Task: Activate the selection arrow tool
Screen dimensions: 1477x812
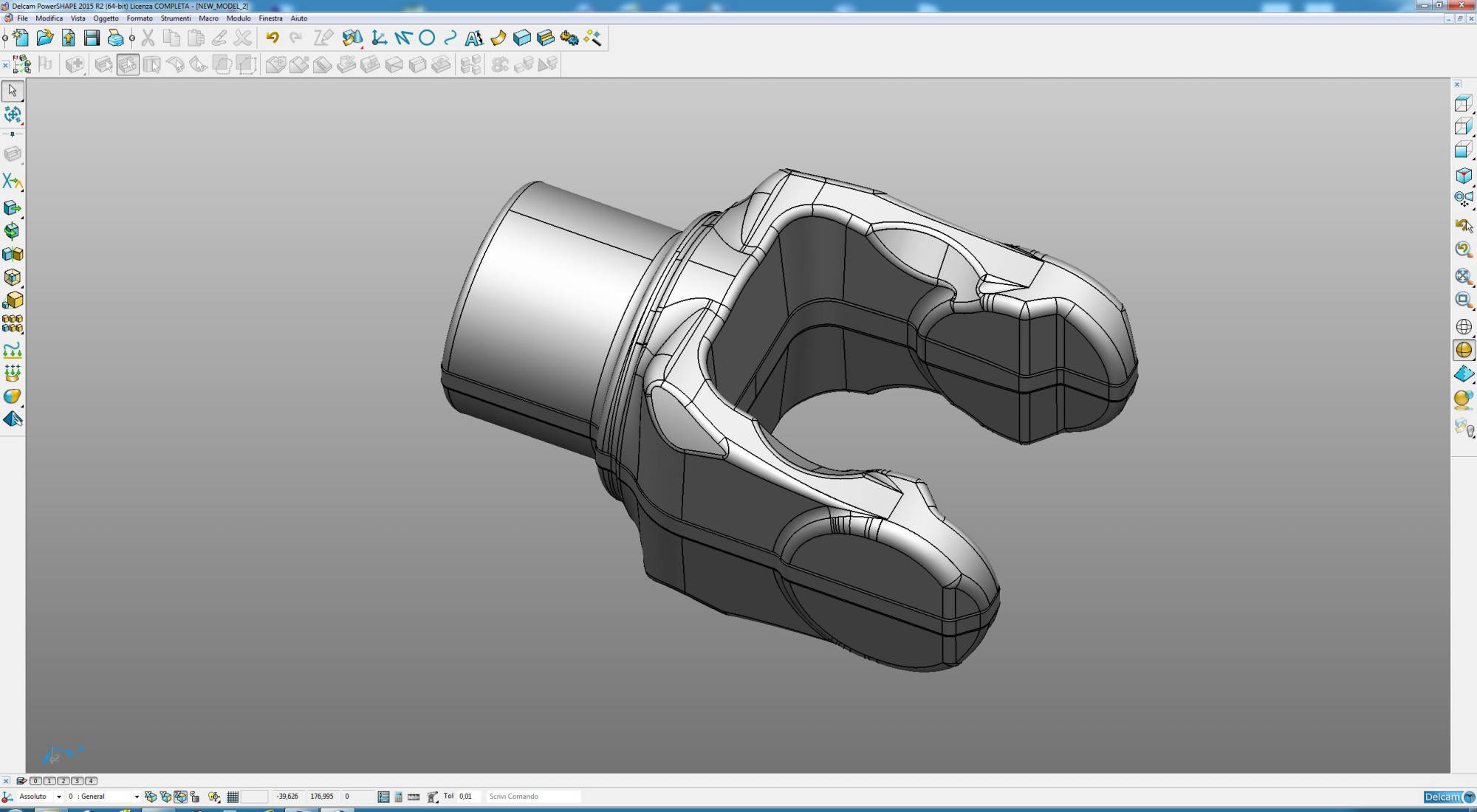Action: pyautogui.click(x=13, y=91)
